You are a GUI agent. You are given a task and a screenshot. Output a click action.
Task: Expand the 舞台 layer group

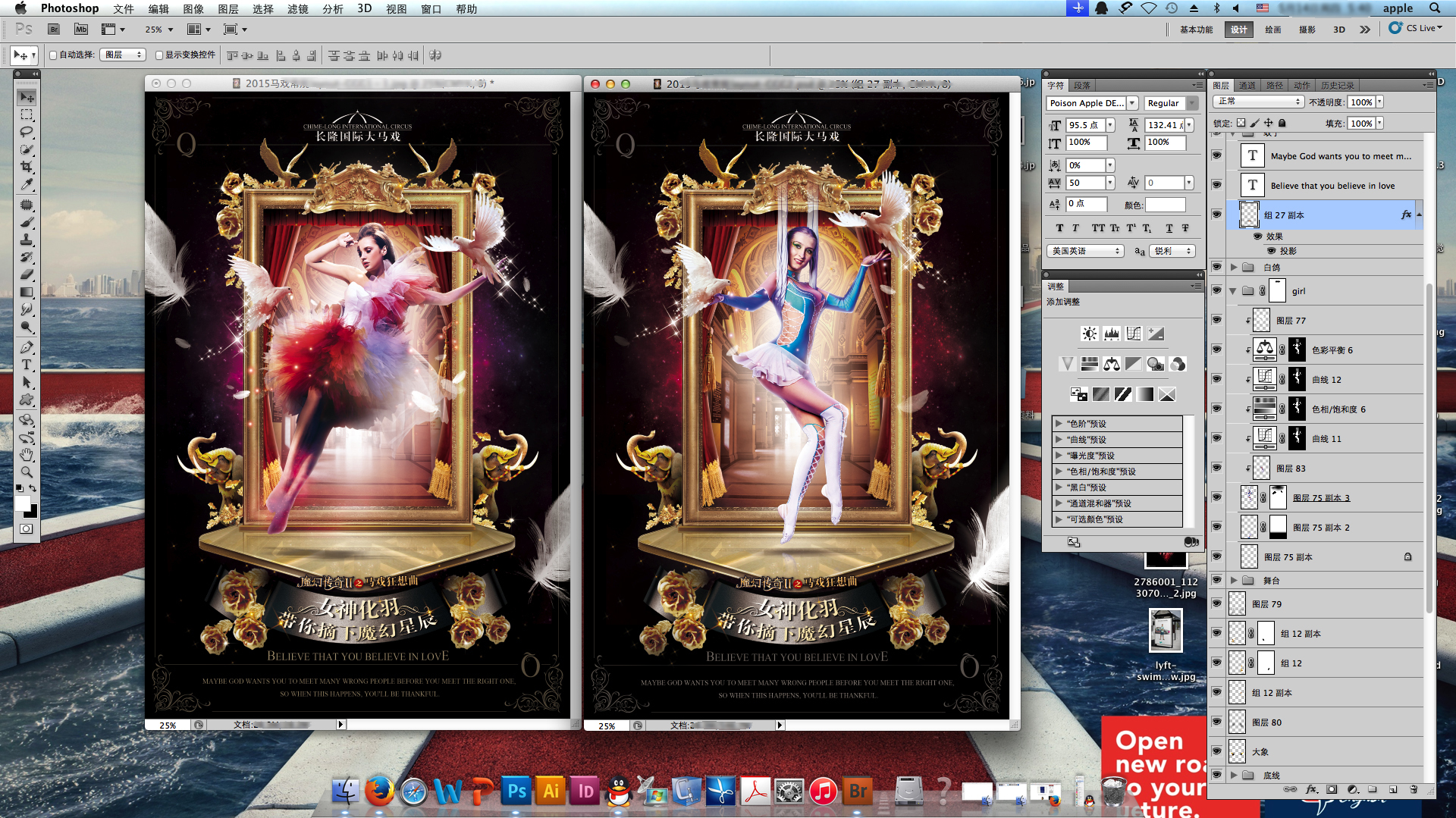tap(1234, 580)
